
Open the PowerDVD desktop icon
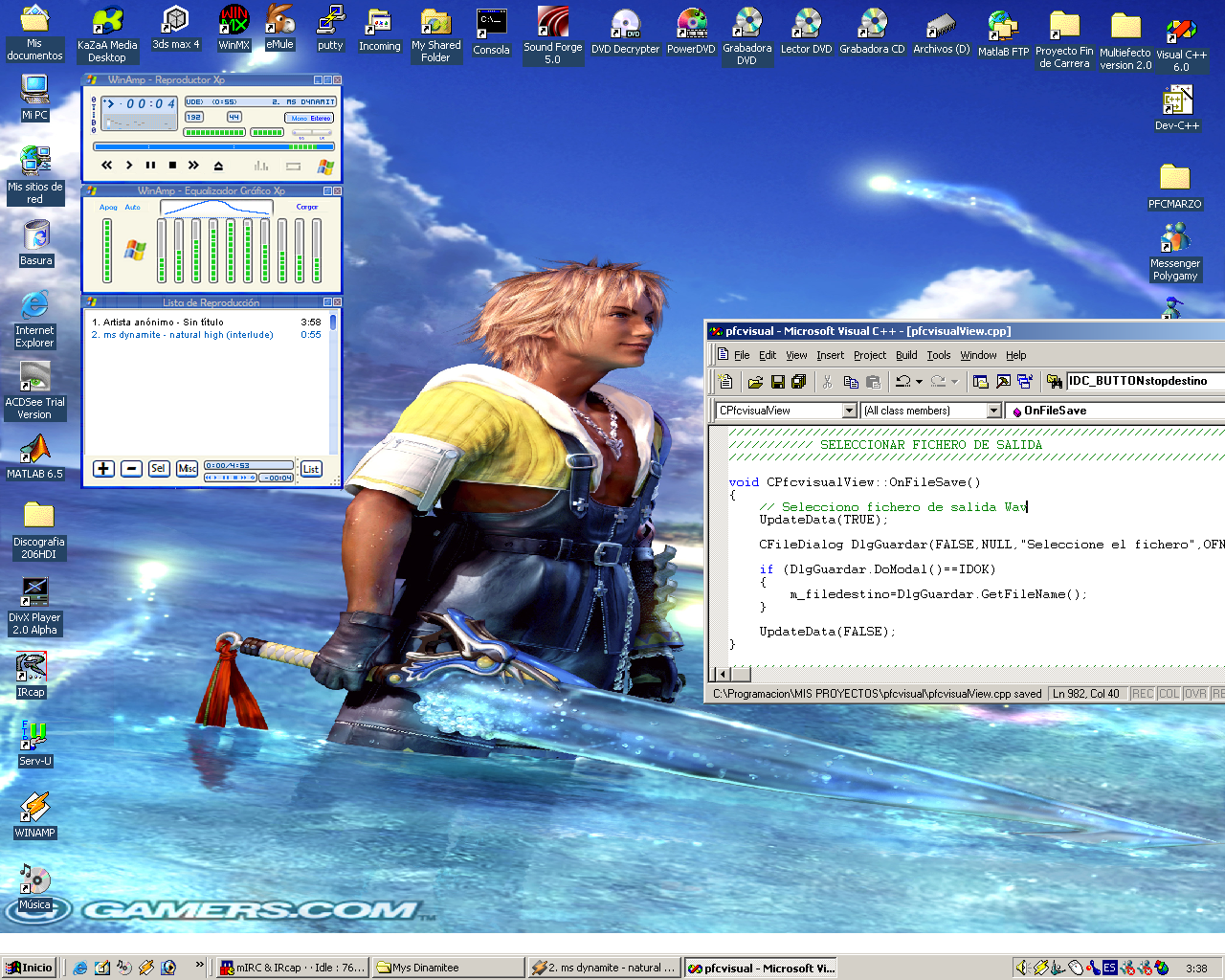(x=691, y=31)
